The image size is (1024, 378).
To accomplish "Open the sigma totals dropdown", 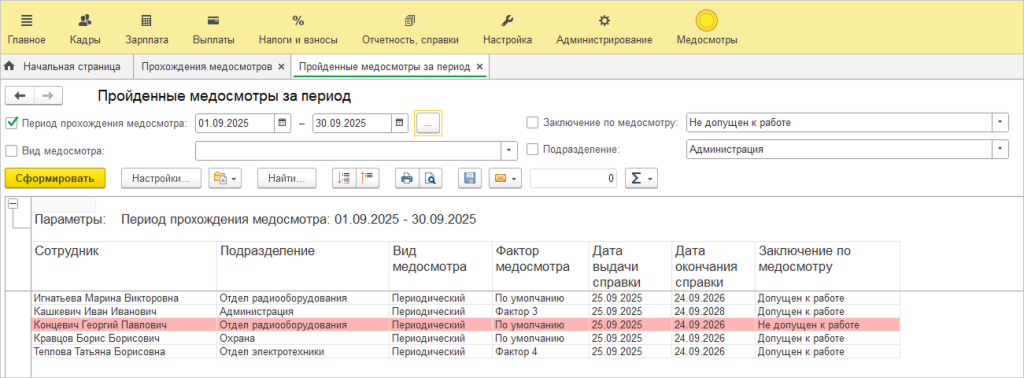I will 641,178.
